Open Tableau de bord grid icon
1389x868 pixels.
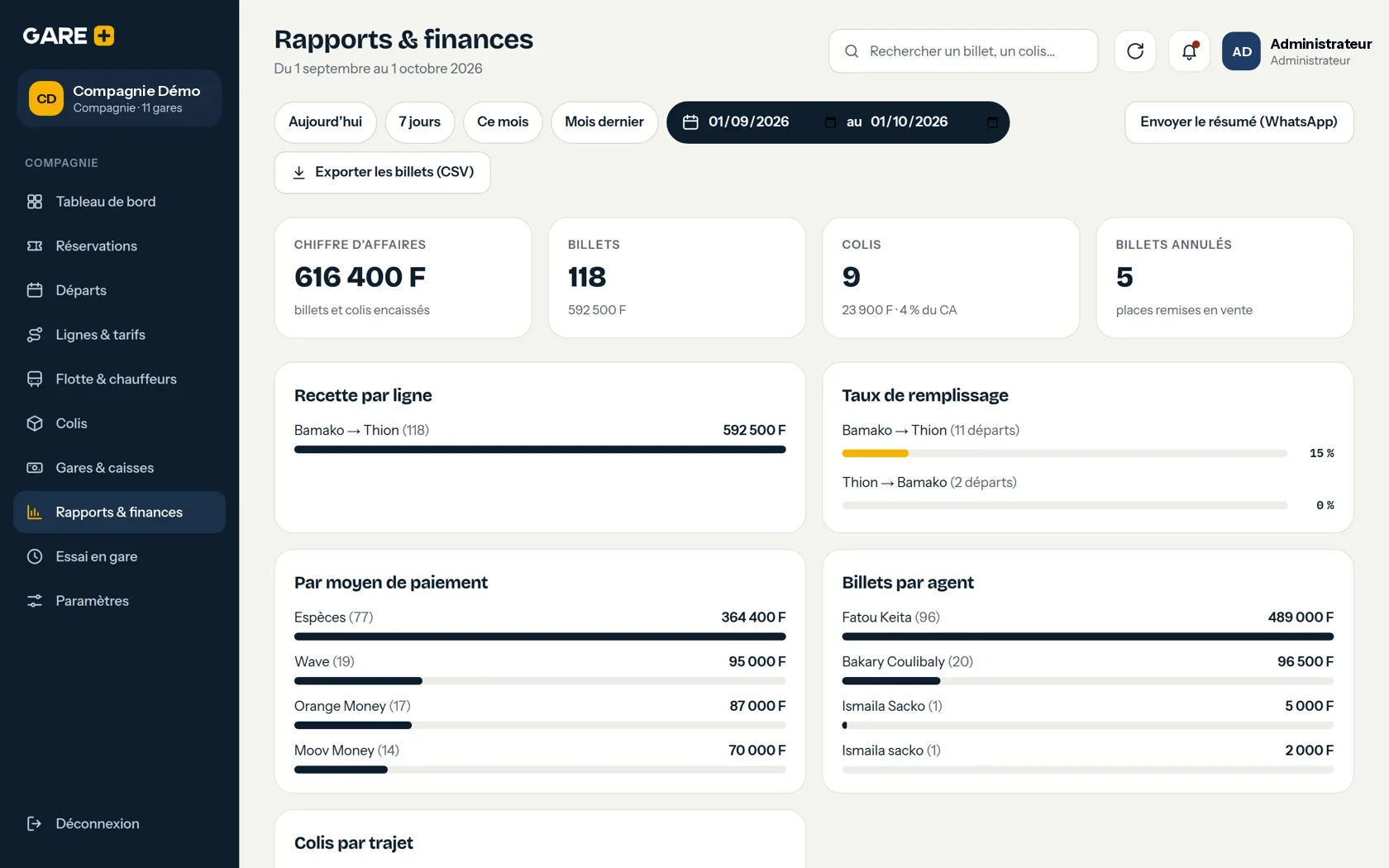point(35,202)
